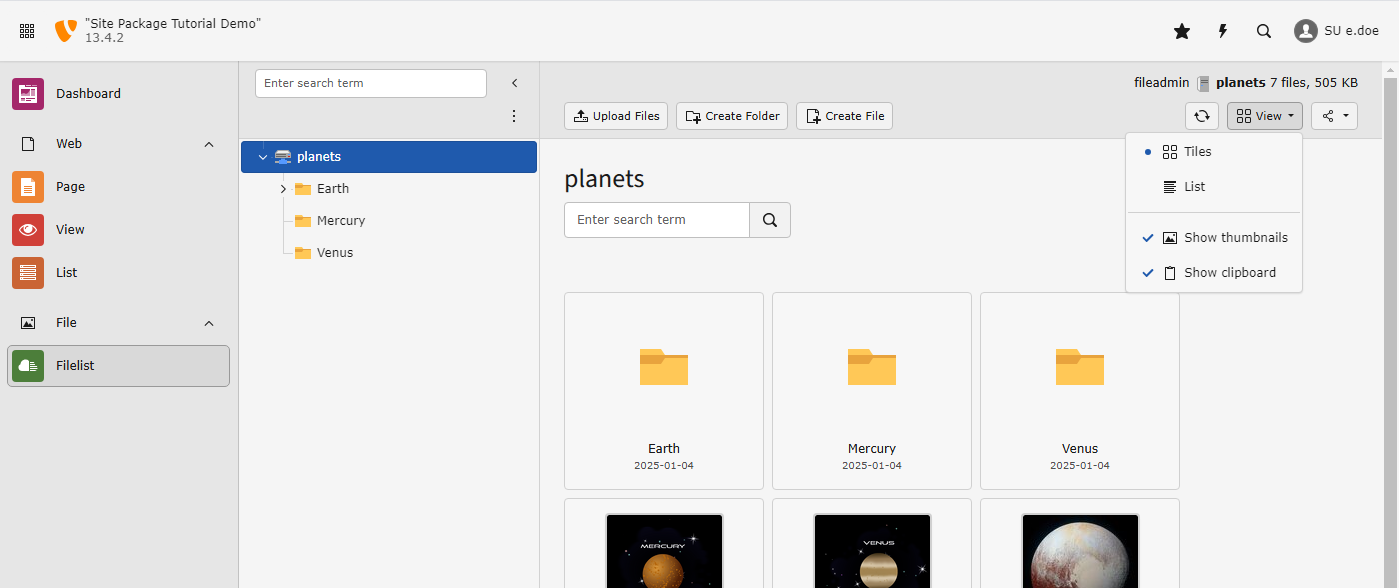Open the Venus folder tile

(x=1080, y=391)
